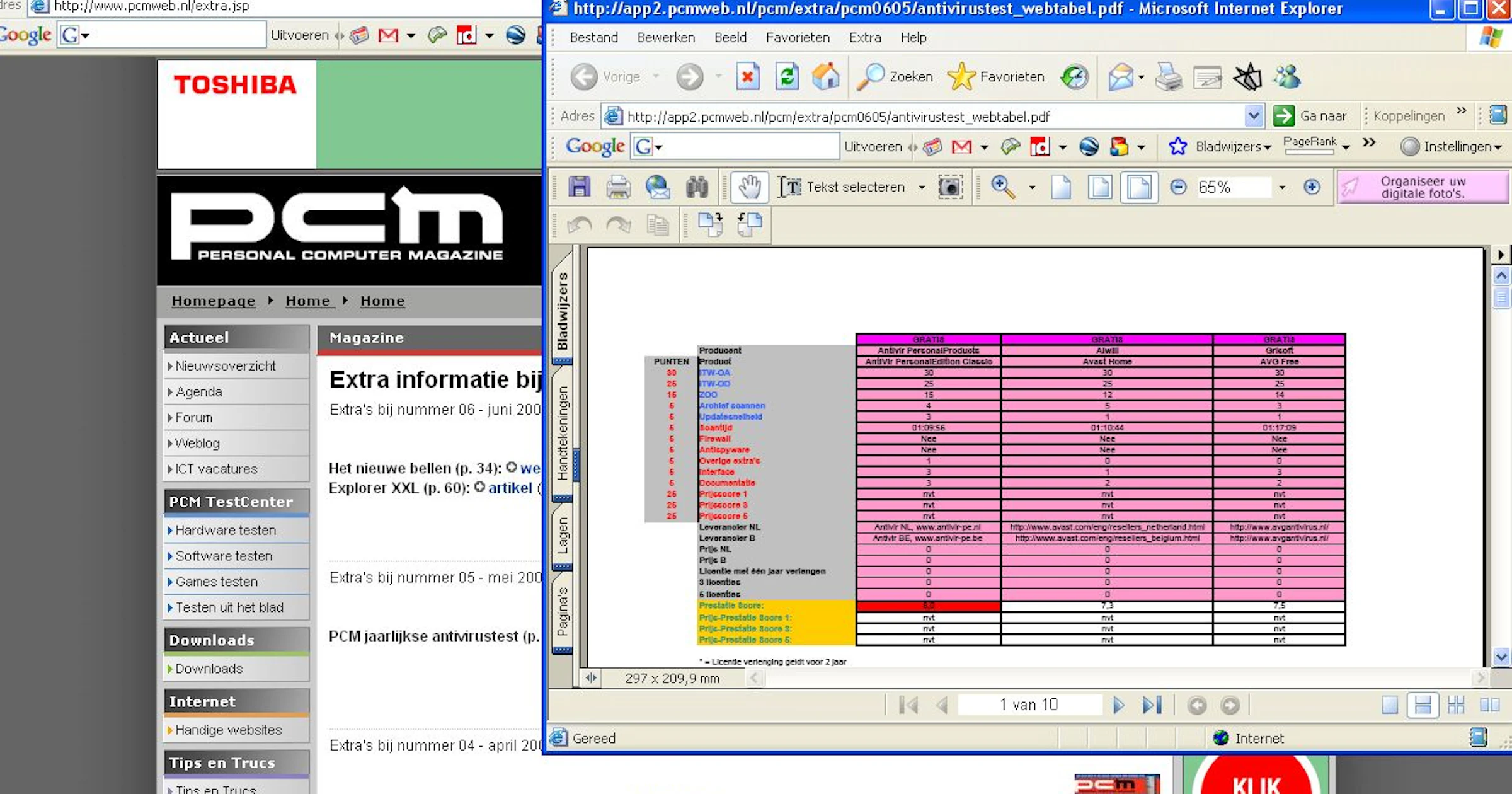
Task: Click the Messenger buddies icon in IE toolbar
Action: 1286,77
